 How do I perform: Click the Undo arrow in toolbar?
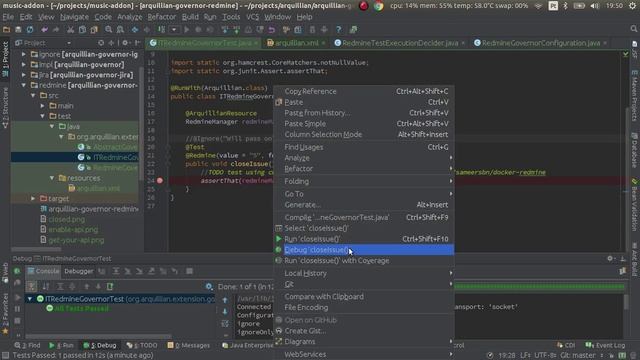tap(44, 29)
